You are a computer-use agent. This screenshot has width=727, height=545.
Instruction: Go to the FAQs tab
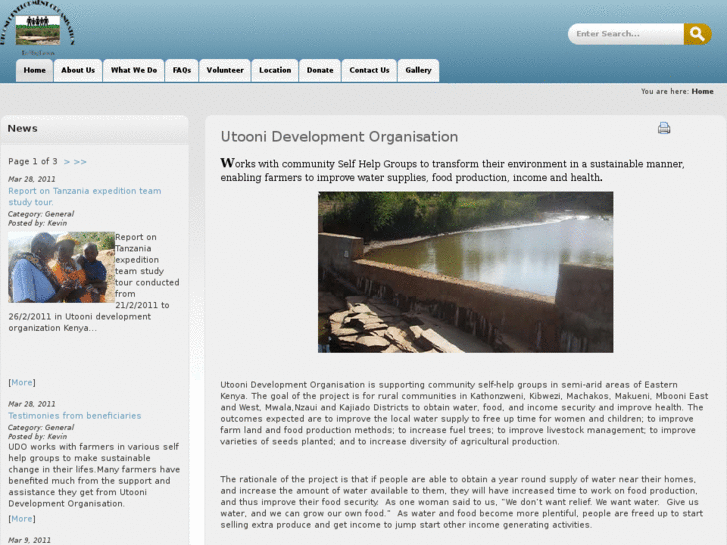(182, 71)
